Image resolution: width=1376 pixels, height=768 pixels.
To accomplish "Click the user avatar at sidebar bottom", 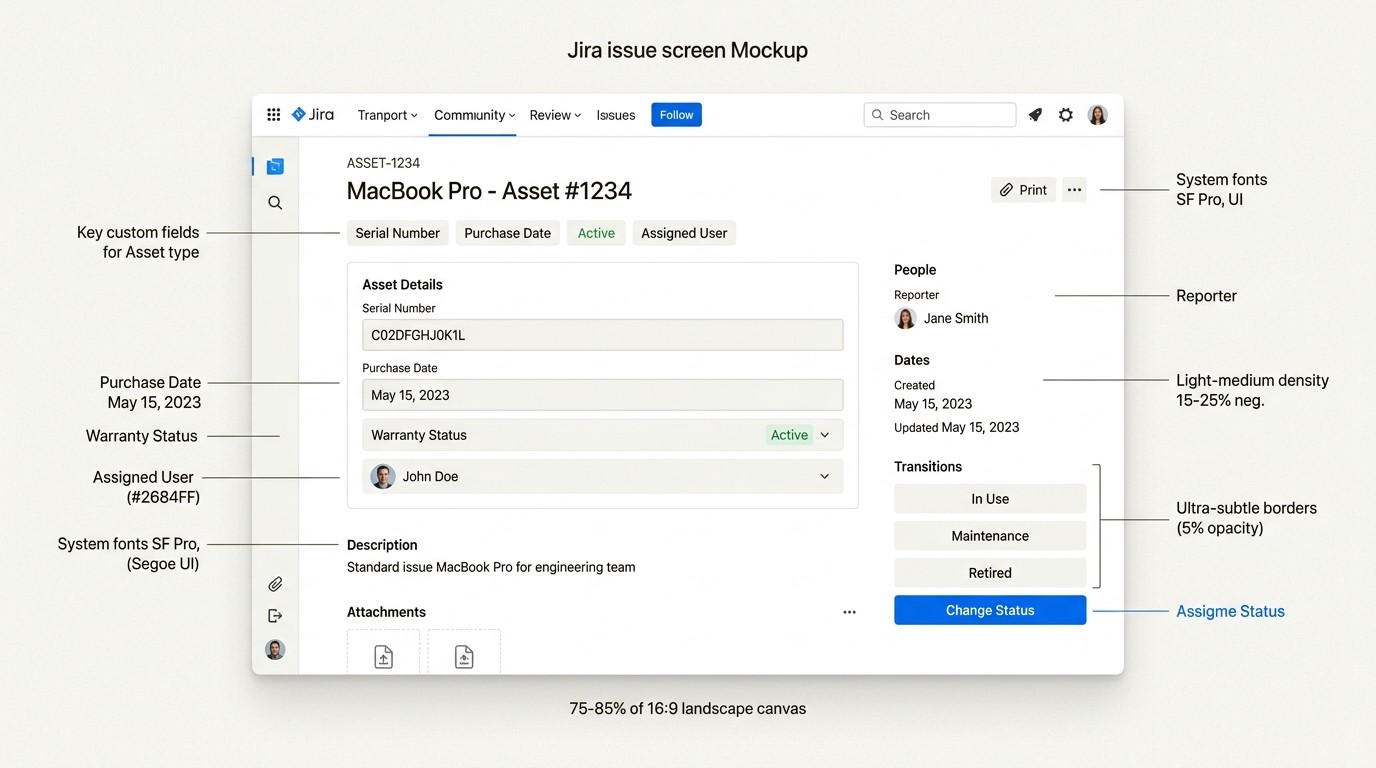I will (275, 649).
